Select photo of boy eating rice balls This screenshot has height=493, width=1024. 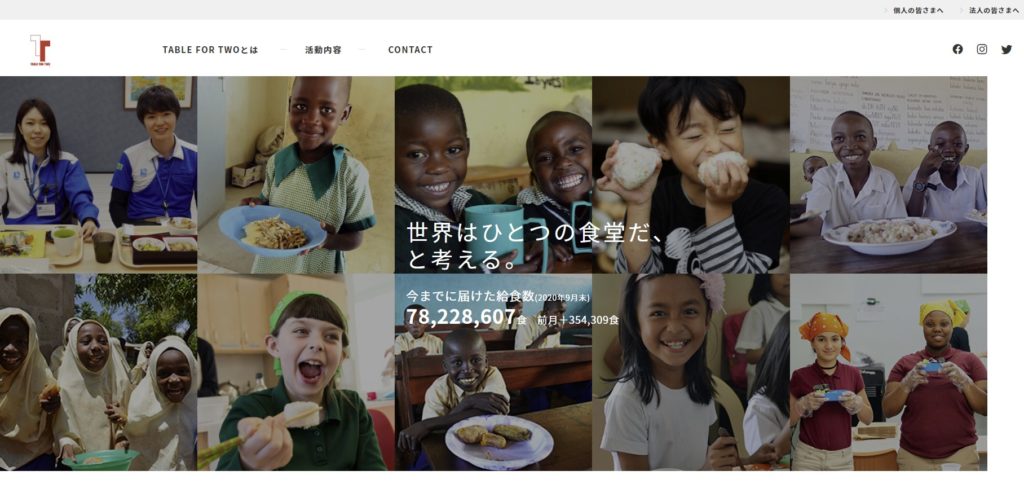point(691,174)
